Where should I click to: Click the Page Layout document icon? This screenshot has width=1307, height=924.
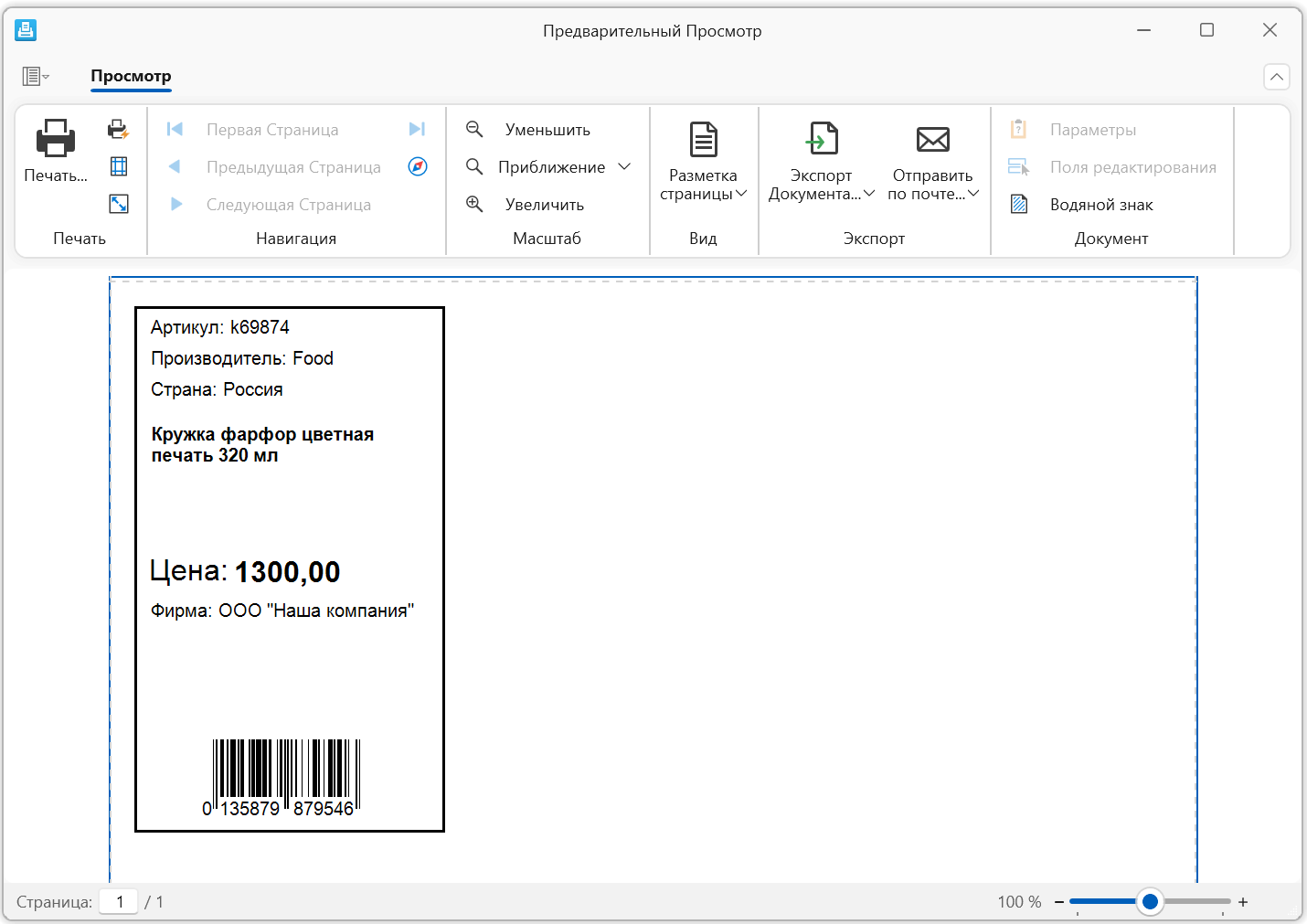(x=703, y=139)
